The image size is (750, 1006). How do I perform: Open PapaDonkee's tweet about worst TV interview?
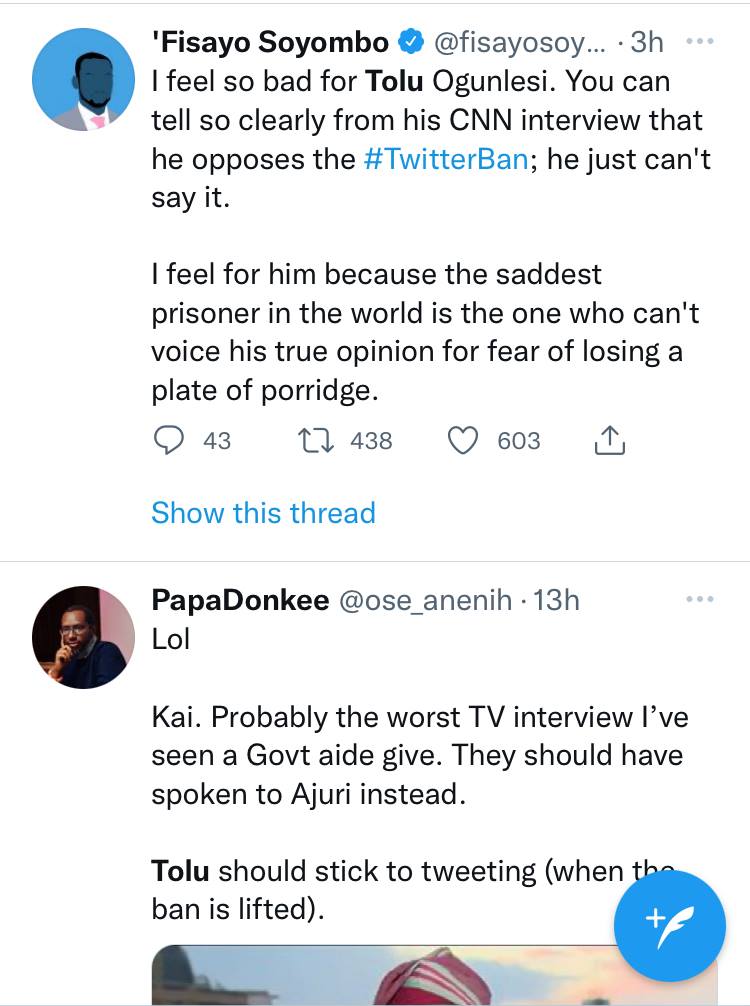420,756
